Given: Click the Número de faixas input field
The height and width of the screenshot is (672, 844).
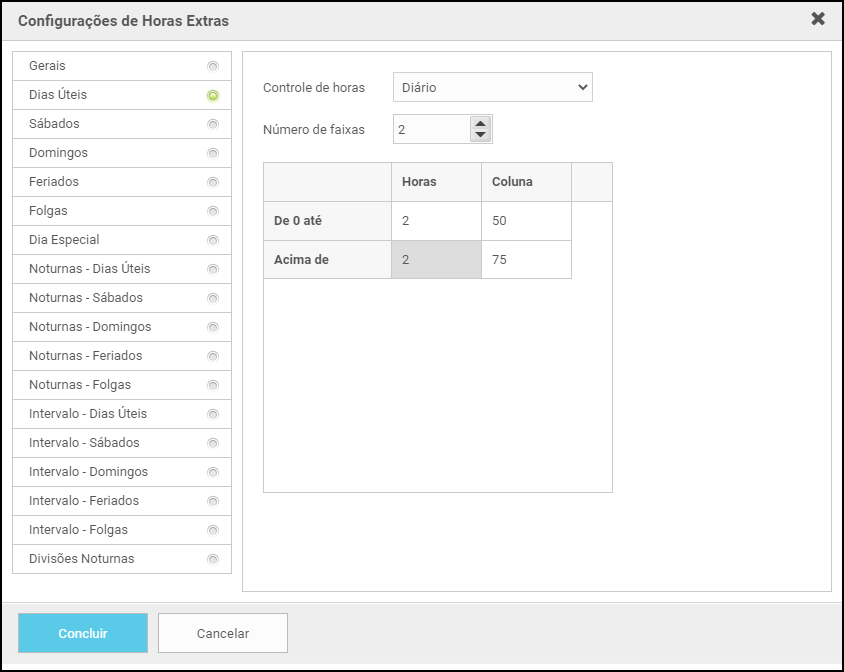Looking at the screenshot, I should tap(430, 129).
